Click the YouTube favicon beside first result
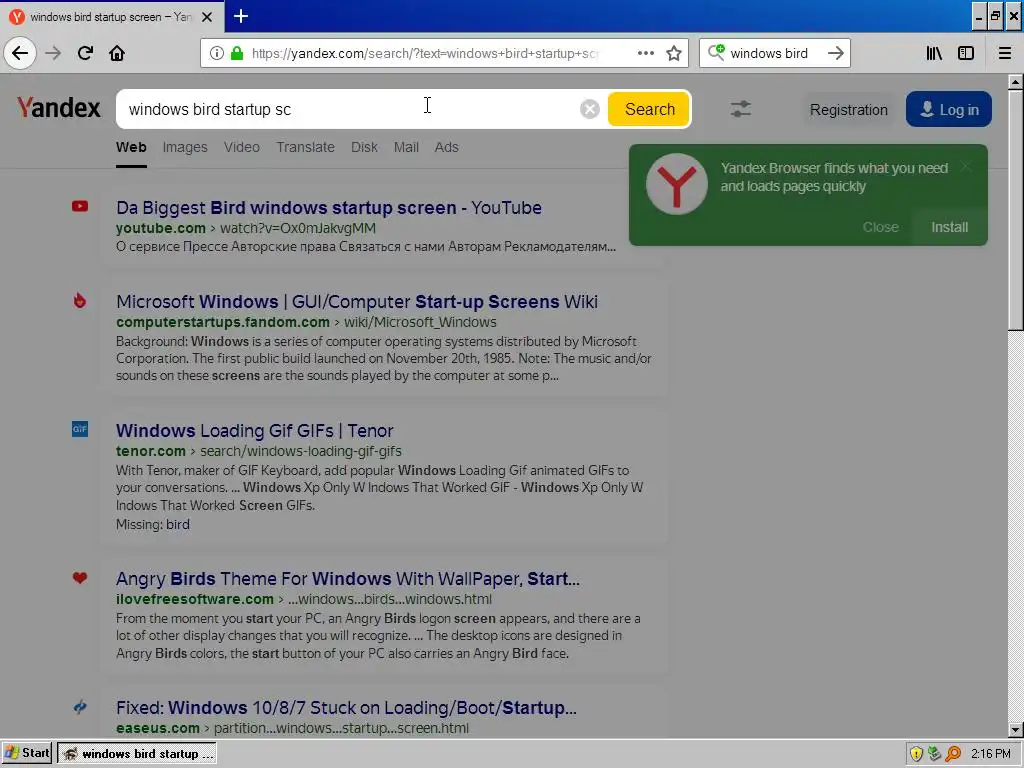The width and height of the screenshot is (1024, 768). [80, 206]
